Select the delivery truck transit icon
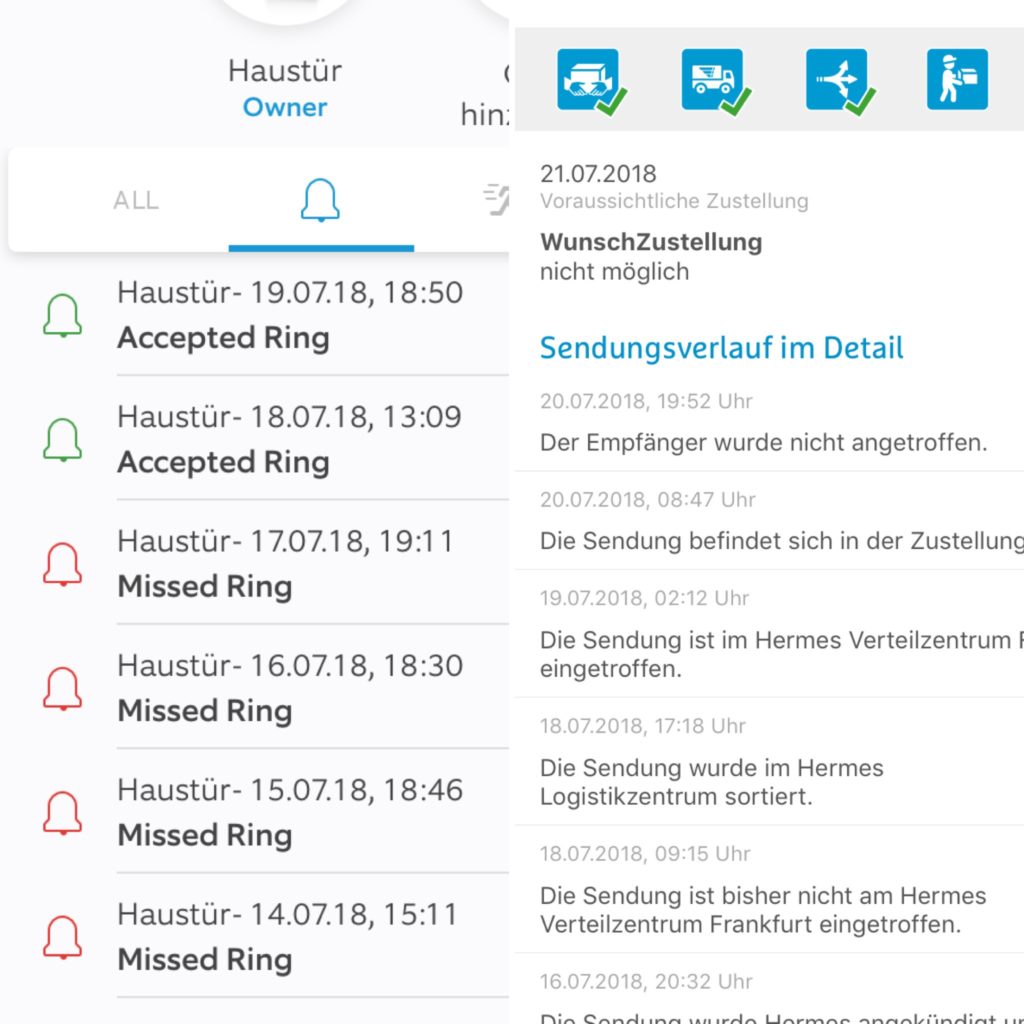1024x1024 pixels. pyautogui.click(x=714, y=78)
